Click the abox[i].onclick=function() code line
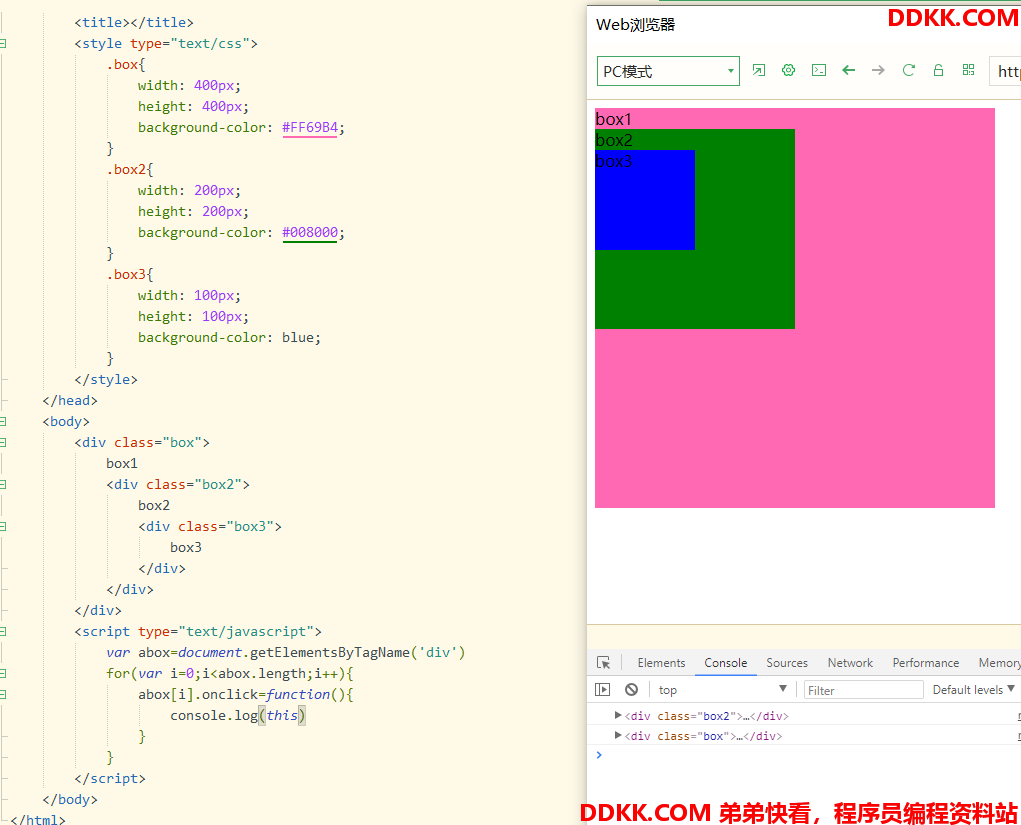1021x825 pixels. (245, 695)
